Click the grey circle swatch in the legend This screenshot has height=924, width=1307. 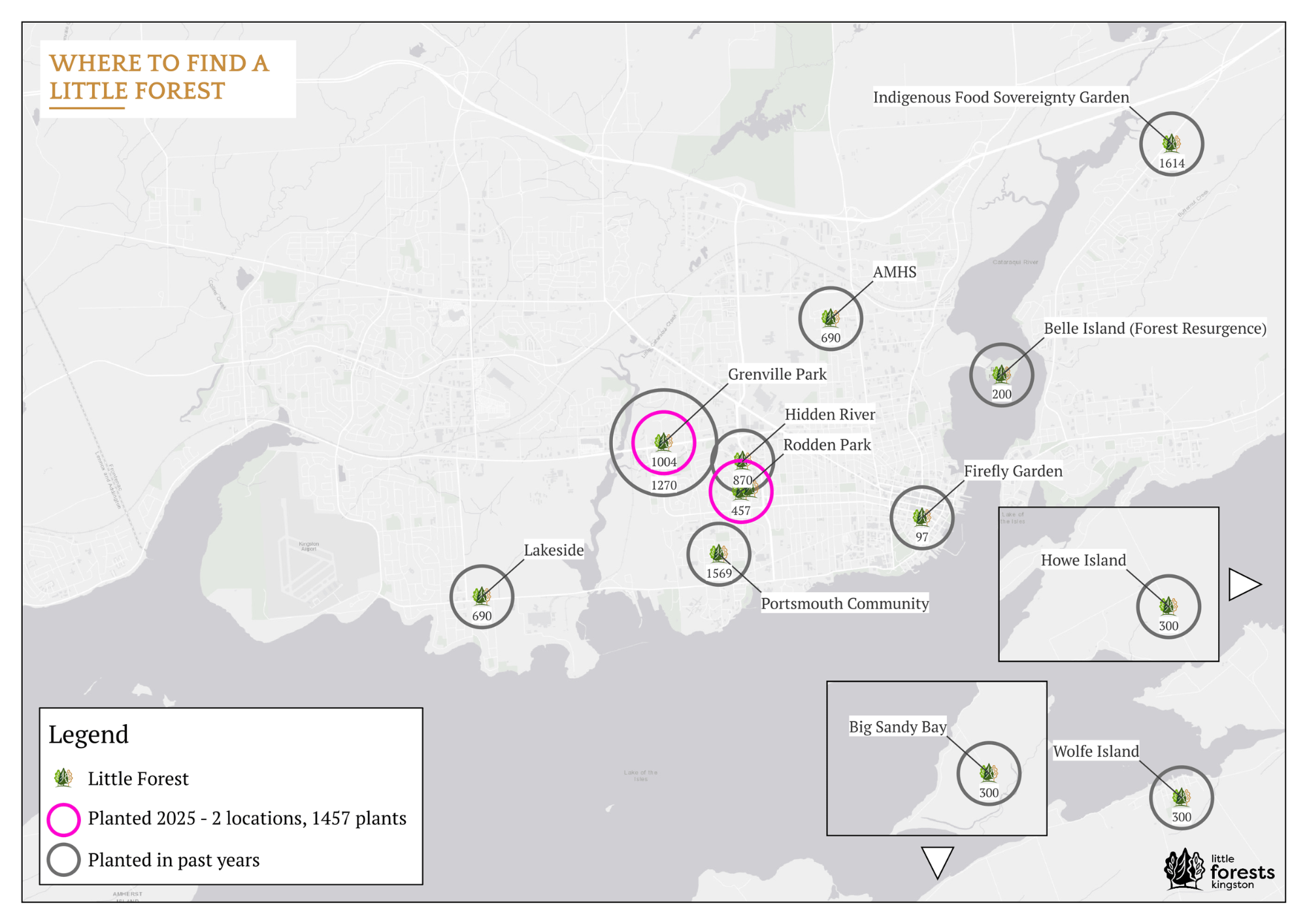click(63, 860)
